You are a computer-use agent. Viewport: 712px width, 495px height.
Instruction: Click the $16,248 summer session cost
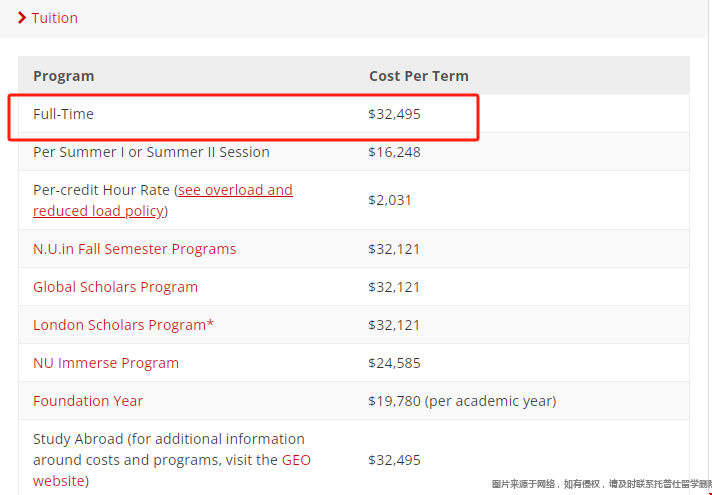tap(394, 152)
